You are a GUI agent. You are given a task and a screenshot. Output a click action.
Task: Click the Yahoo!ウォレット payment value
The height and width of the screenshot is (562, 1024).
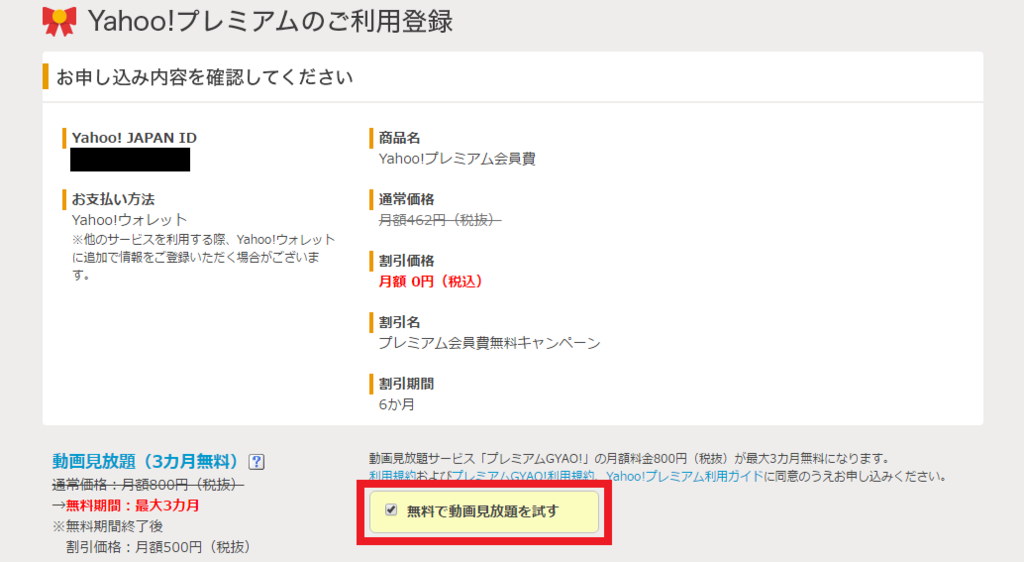point(129,220)
